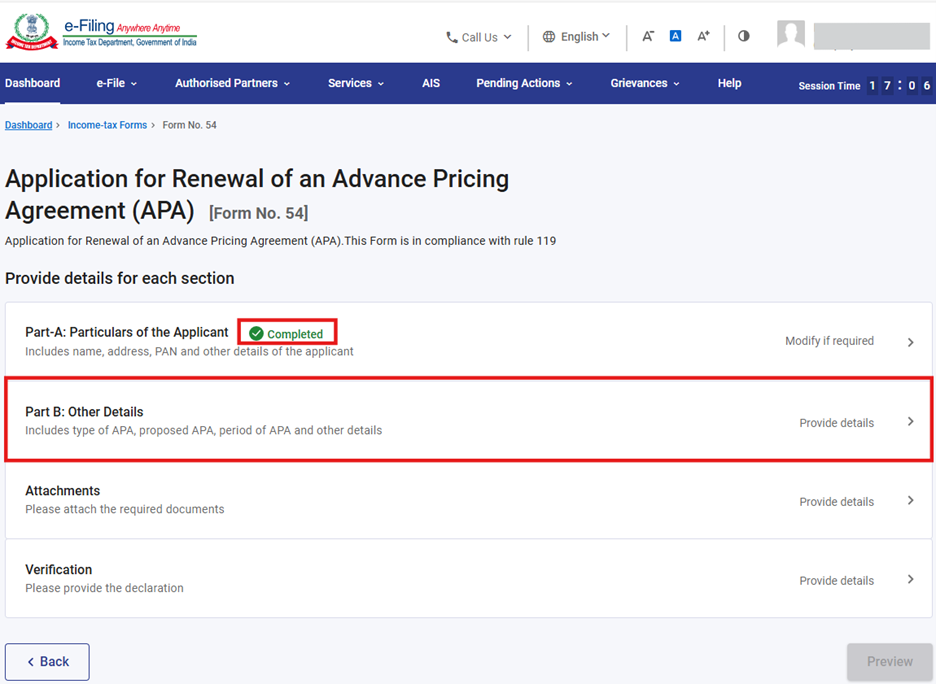Expand the Pending Actions menu
936x684 pixels.
(524, 84)
